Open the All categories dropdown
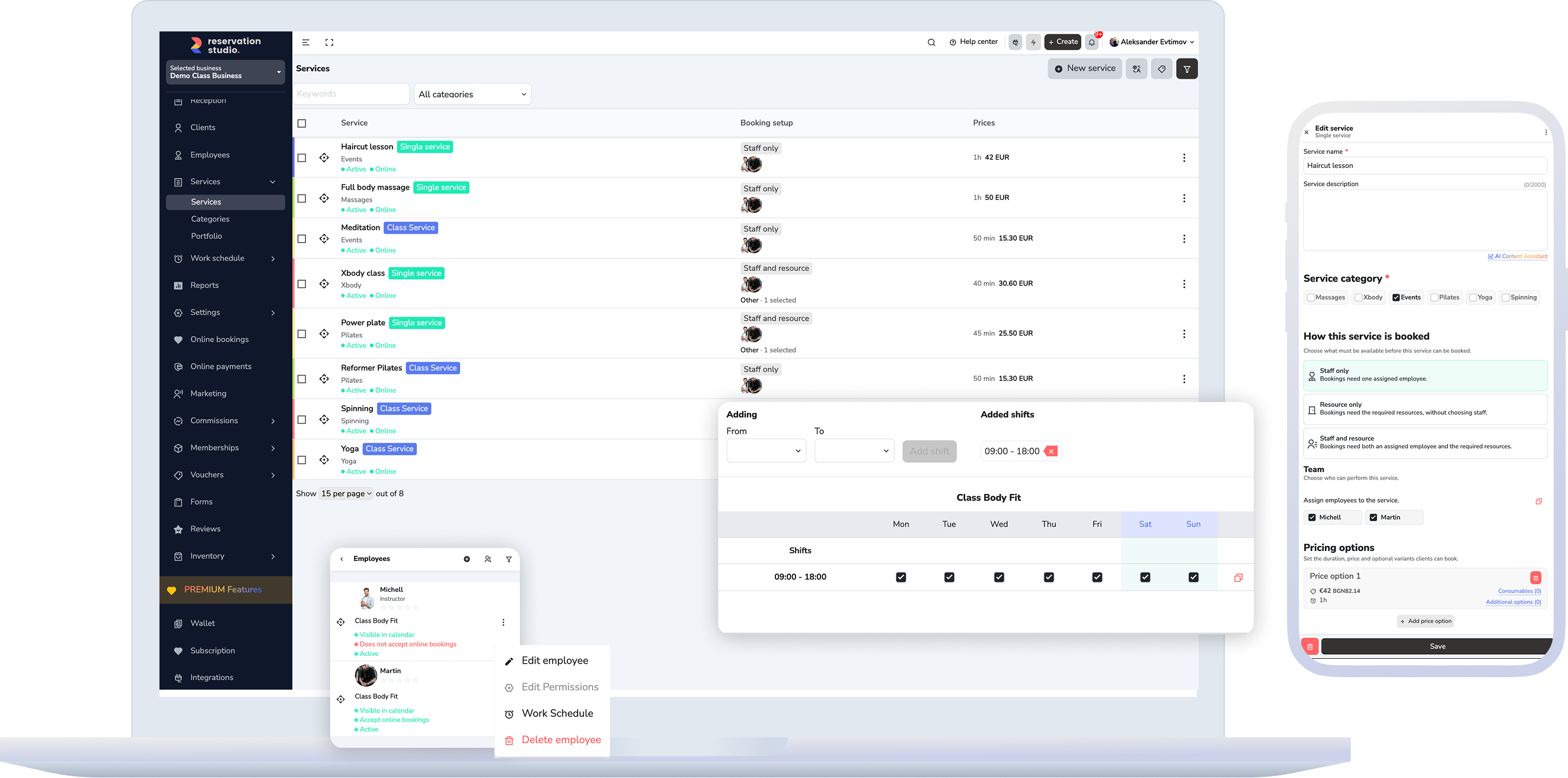Screen dimensions: 1568x778 (x=472, y=94)
